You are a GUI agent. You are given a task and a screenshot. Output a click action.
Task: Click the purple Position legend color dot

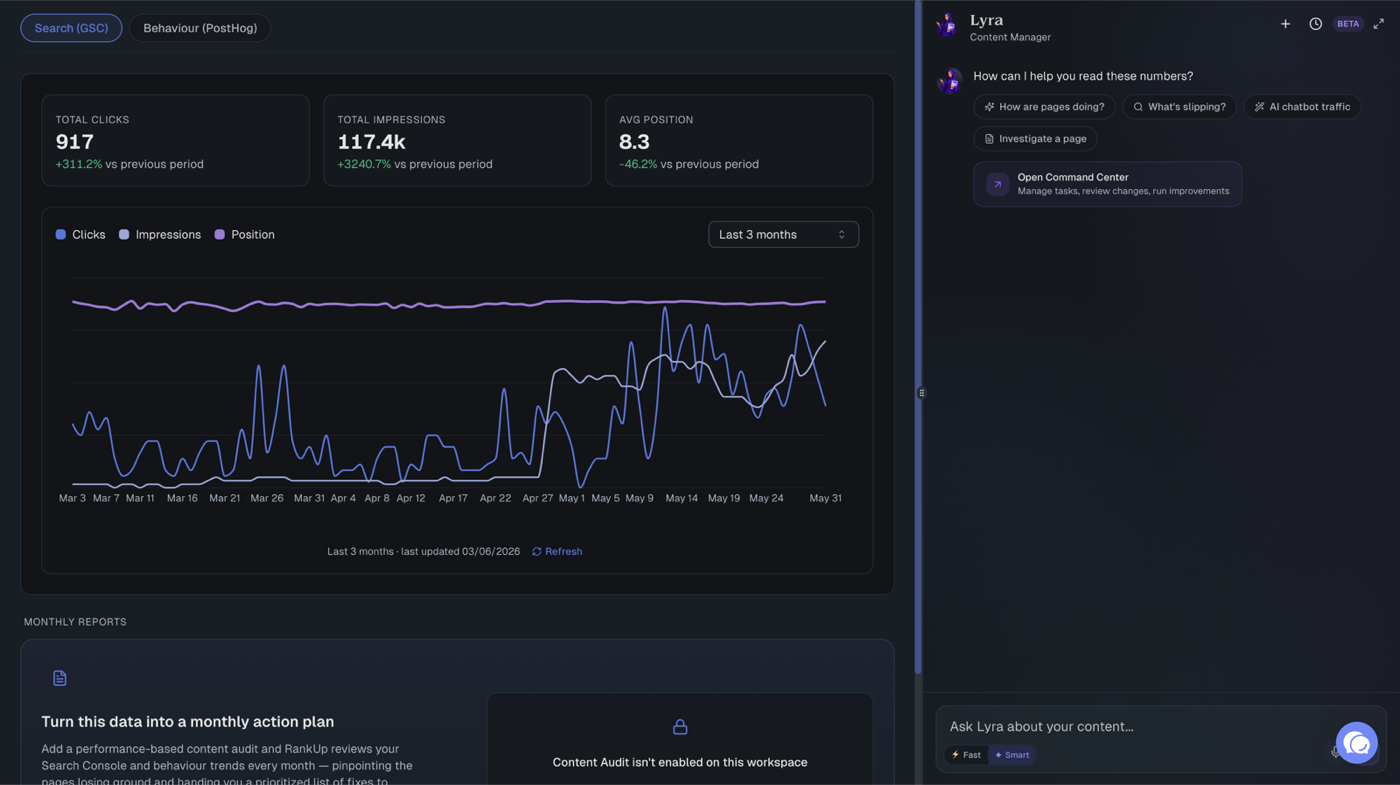pos(220,234)
